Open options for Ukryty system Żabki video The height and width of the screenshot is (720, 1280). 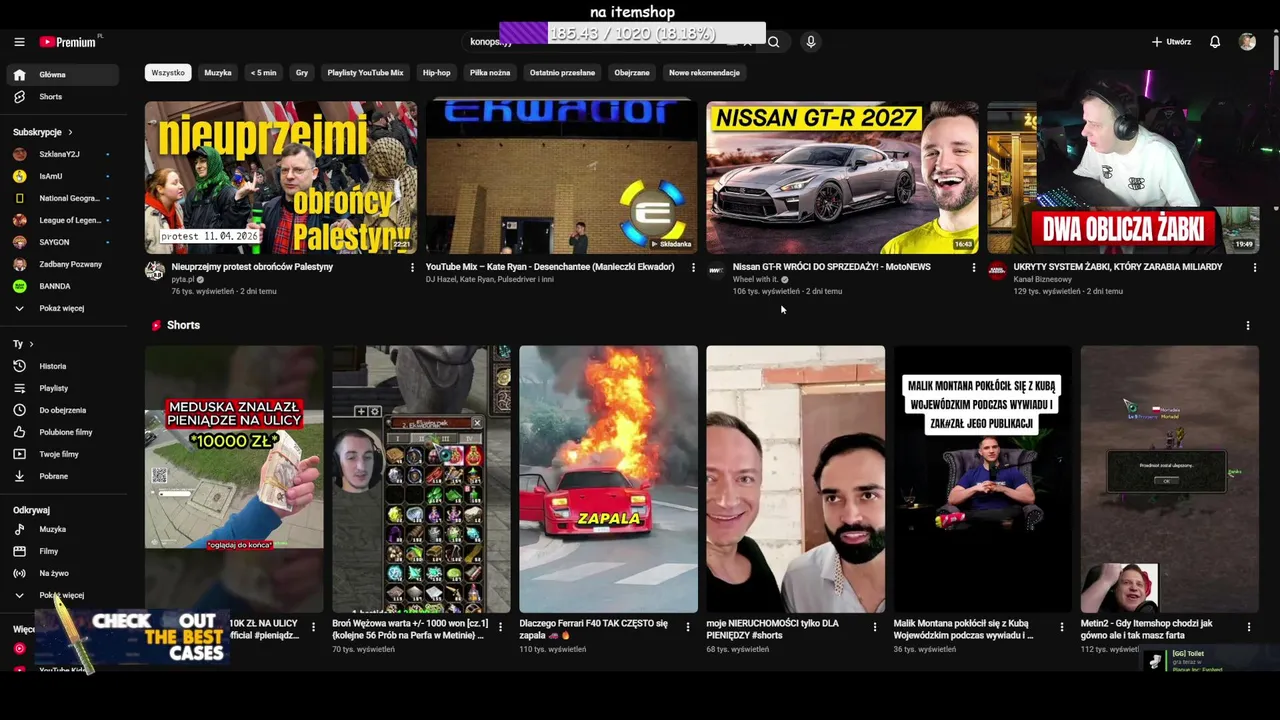click(1255, 268)
